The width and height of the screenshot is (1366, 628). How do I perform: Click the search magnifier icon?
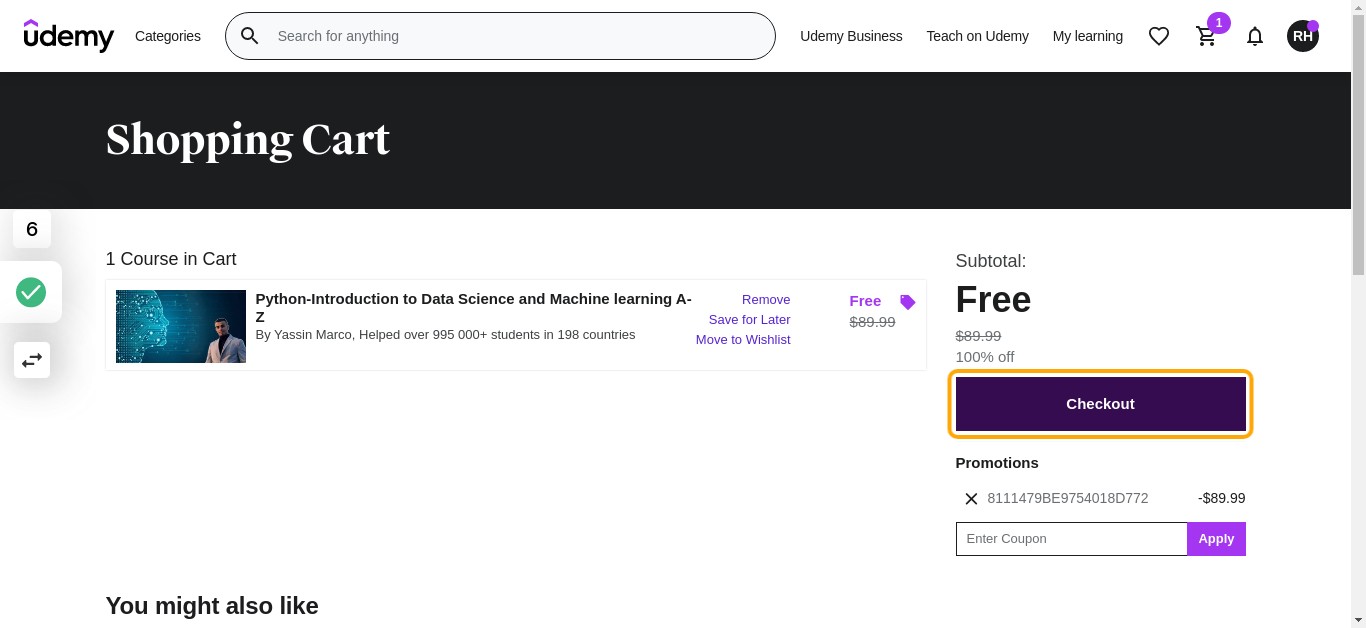pyautogui.click(x=250, y=36)
